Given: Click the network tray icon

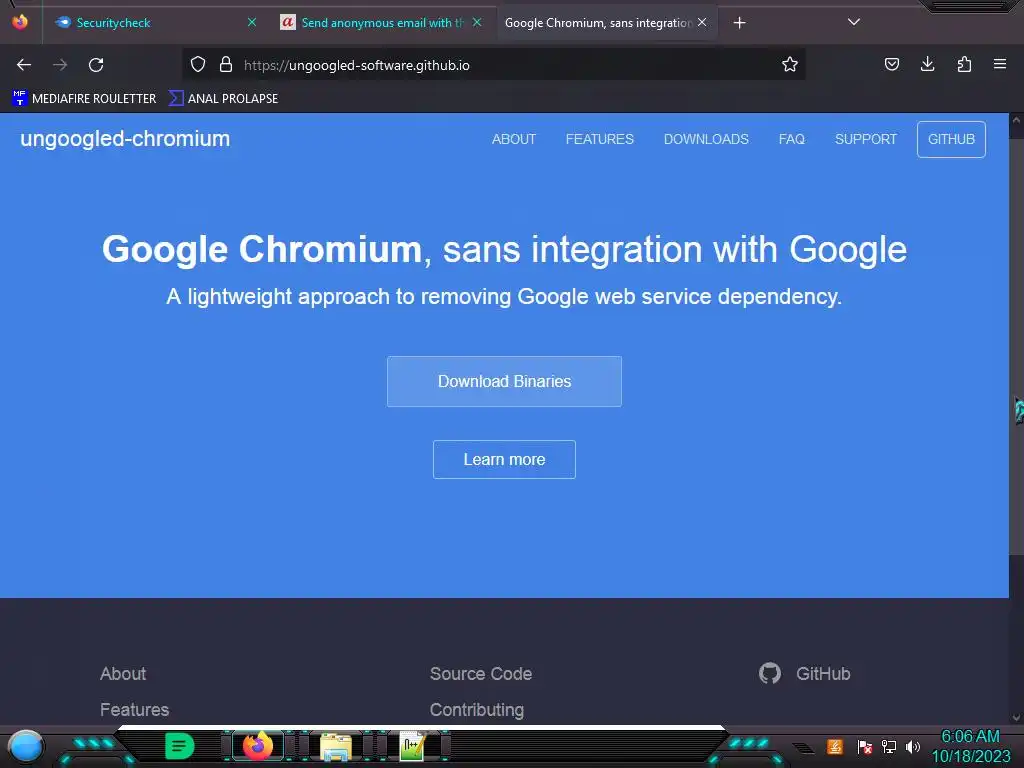Looking at the screenshot, I should pos(889,746).
